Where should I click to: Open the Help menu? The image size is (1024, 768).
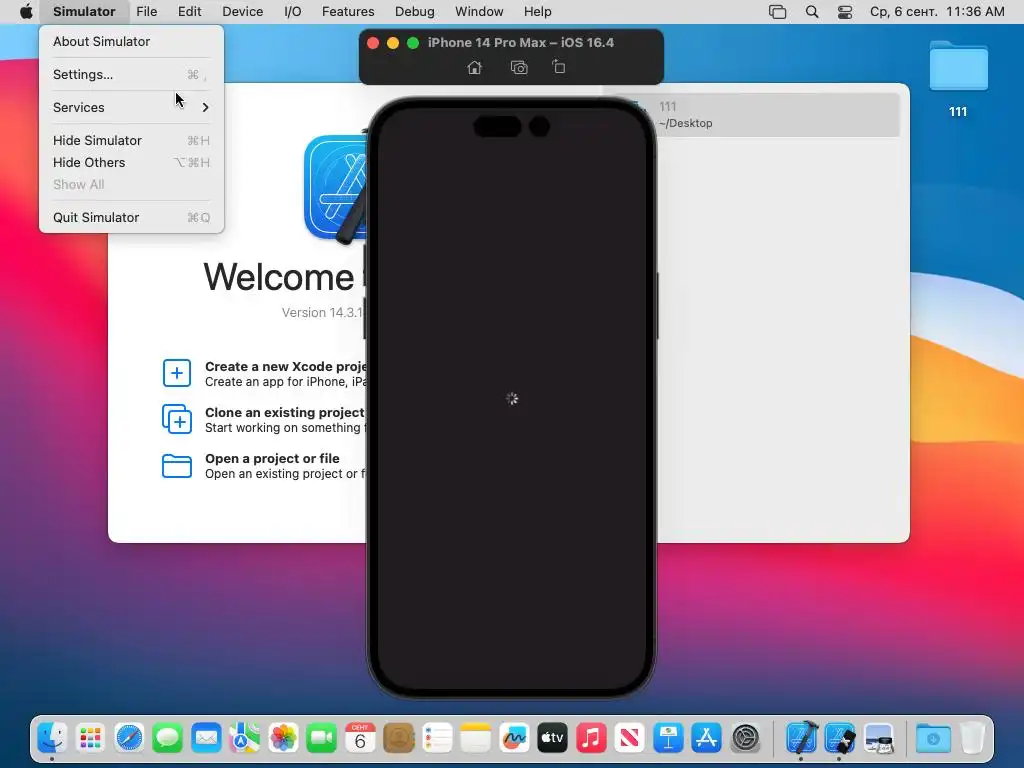click(537, 12)
